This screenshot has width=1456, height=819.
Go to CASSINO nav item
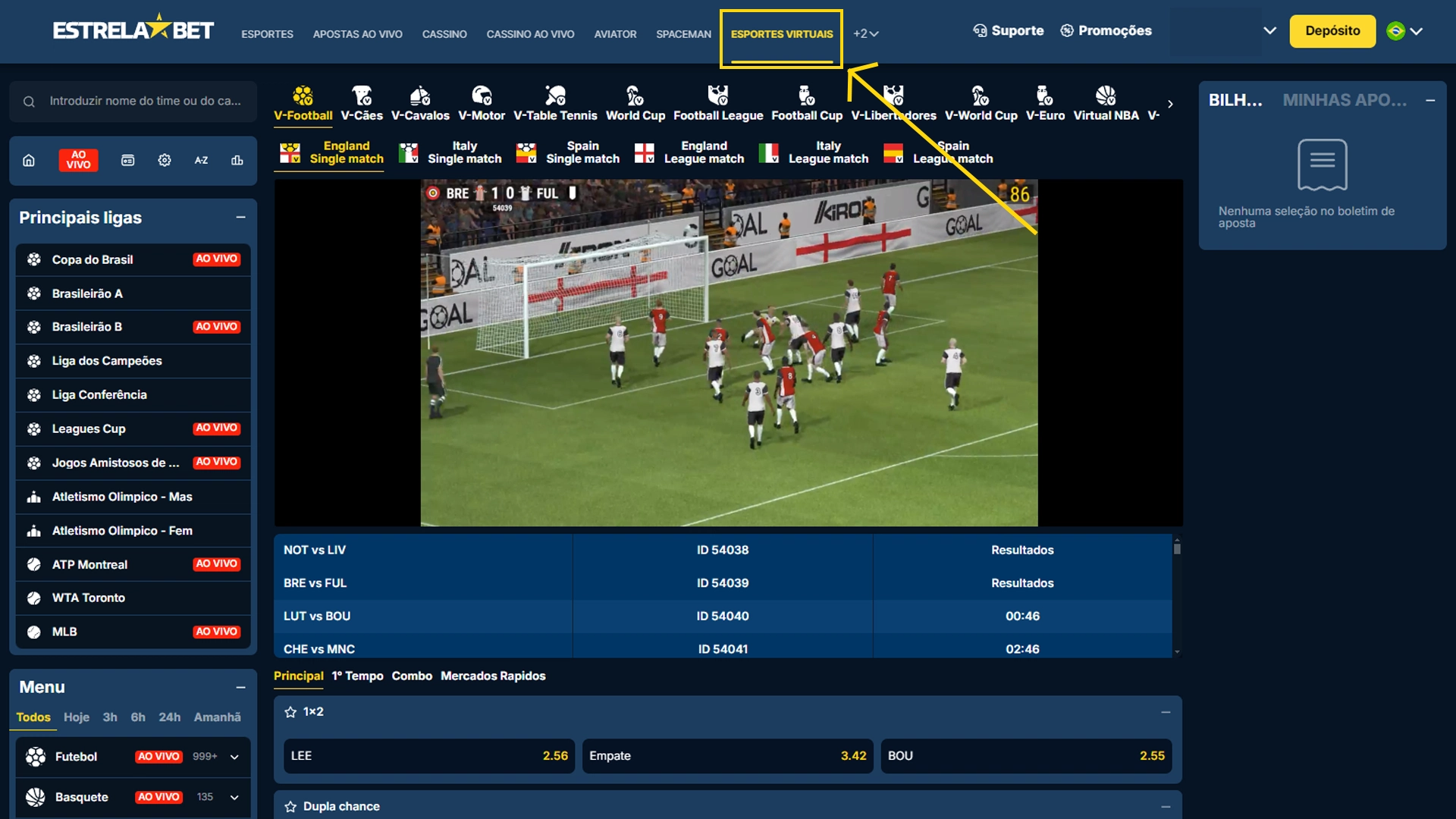coord(444,34)
